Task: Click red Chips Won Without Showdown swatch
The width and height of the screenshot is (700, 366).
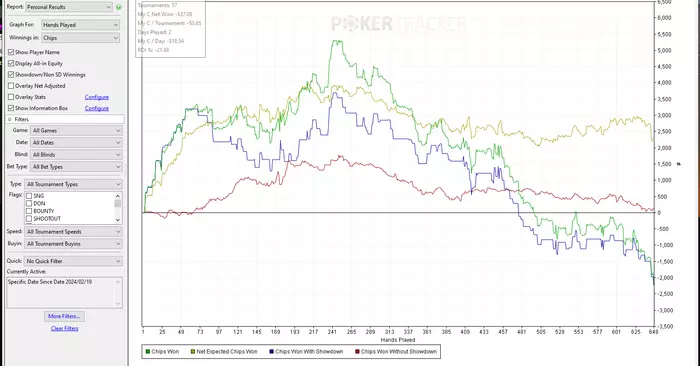Action: 357,352
